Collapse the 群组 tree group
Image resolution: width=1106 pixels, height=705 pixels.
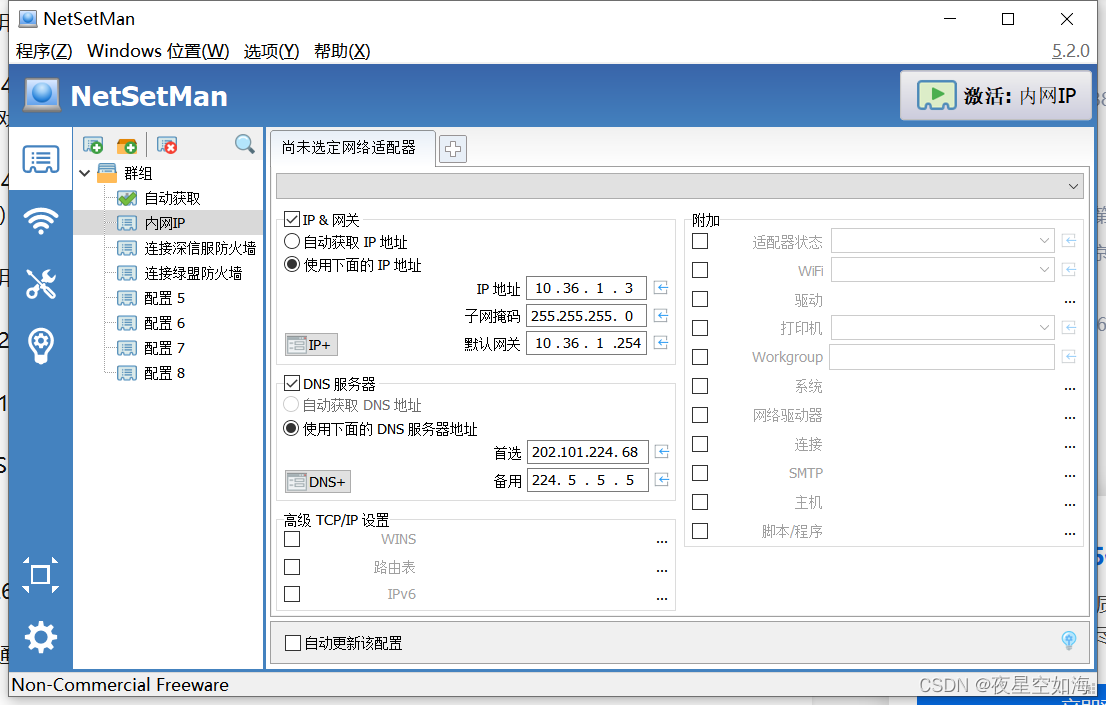coord(85,173)
